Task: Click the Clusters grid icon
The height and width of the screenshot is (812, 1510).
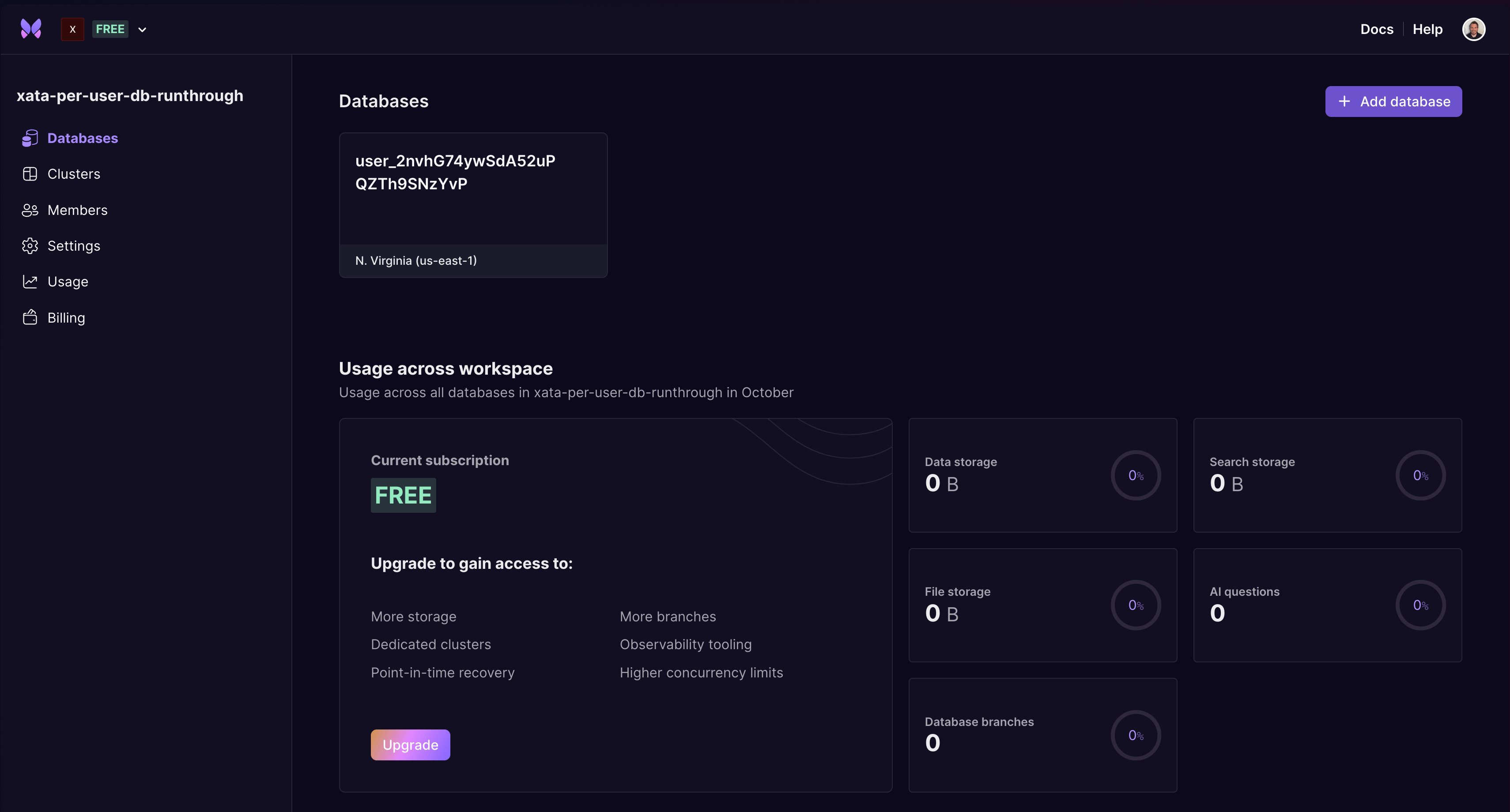Action: click(30, 174)
